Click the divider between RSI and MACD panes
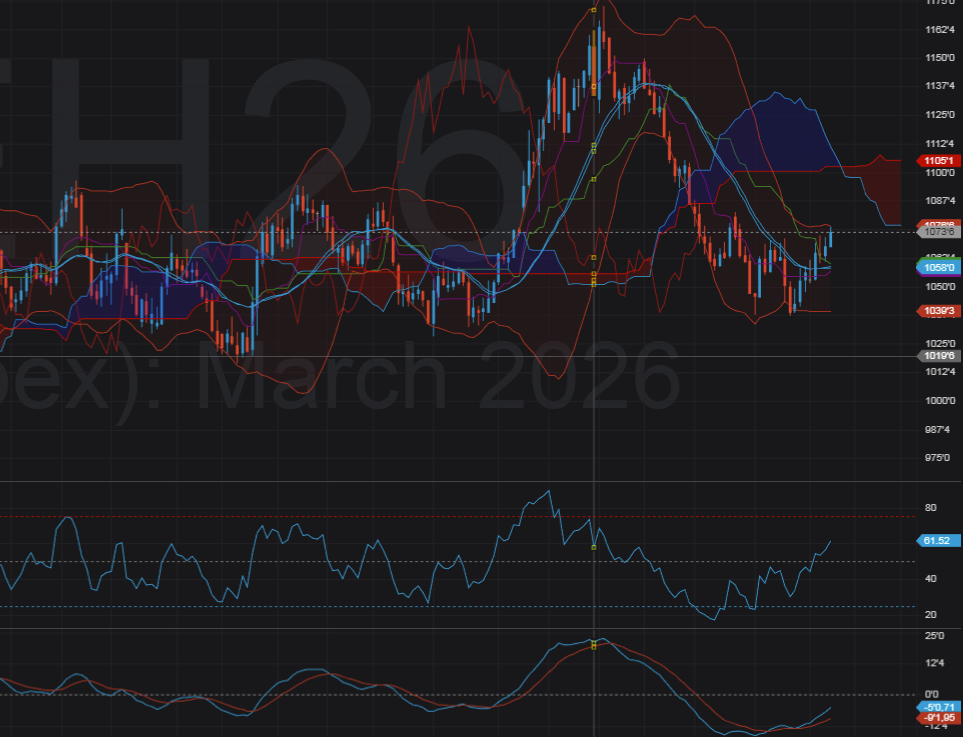 [x=480, y=629]
